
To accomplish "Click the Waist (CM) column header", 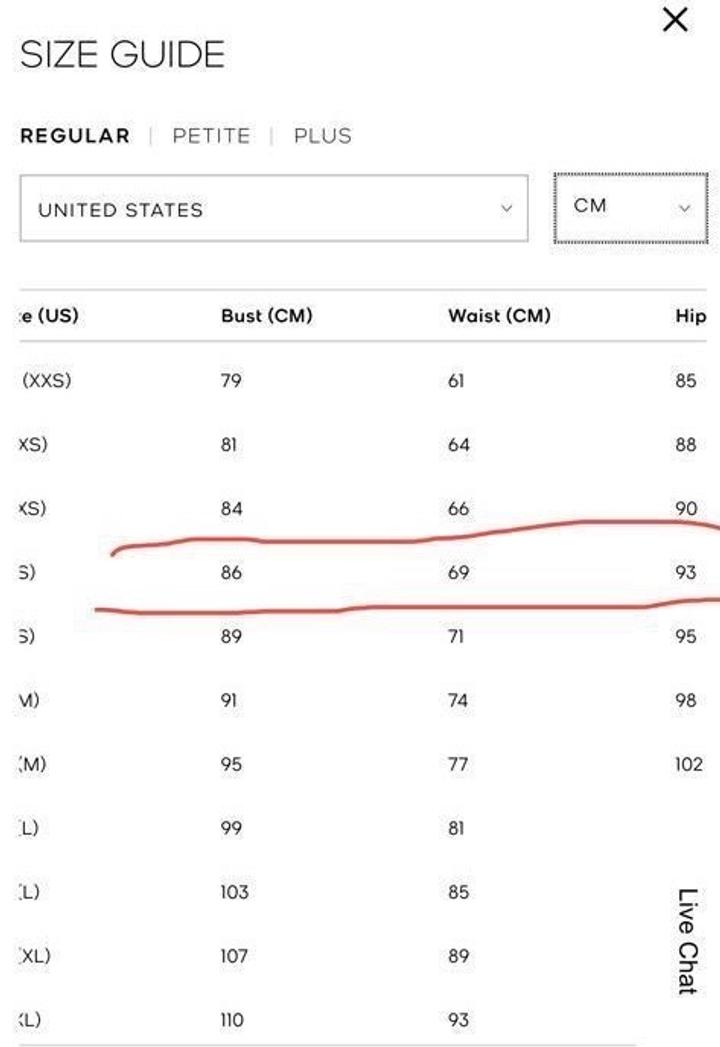I will 499,316.
